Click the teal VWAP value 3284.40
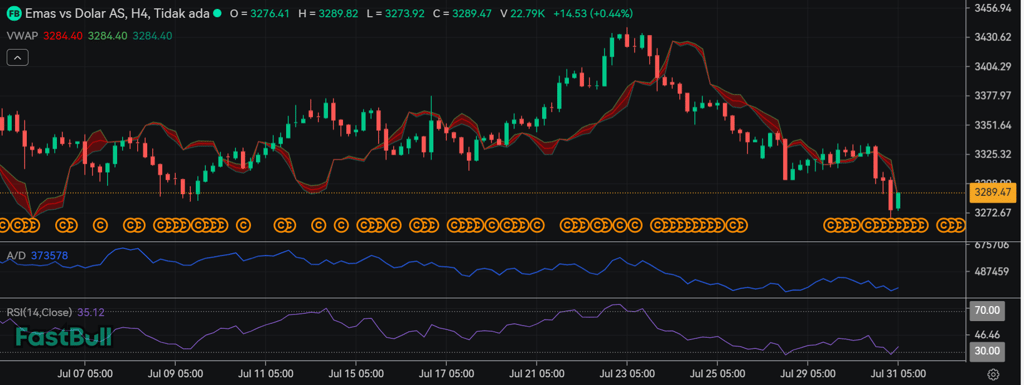Viewport: 1024px width, 385px height. [x=152, y=36]
